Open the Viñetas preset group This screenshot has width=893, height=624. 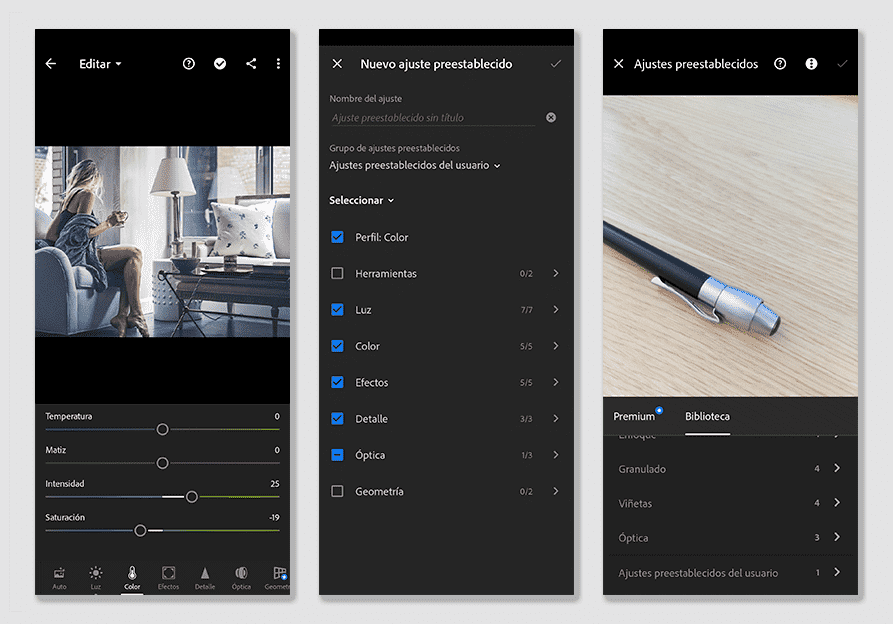[730, 503]
